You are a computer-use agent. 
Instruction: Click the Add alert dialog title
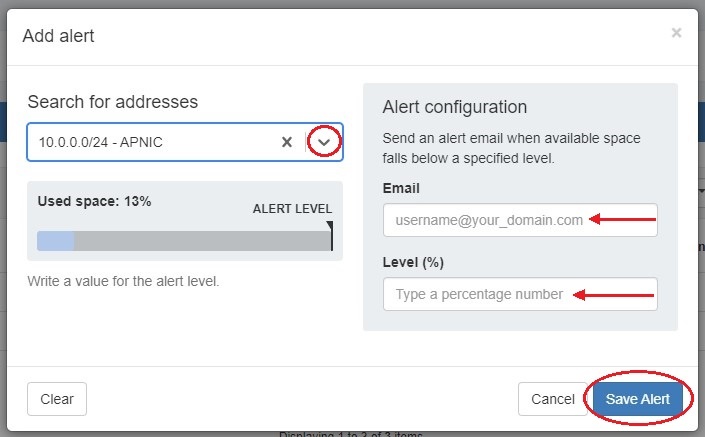pyautogui.click(x=58, y=36)
